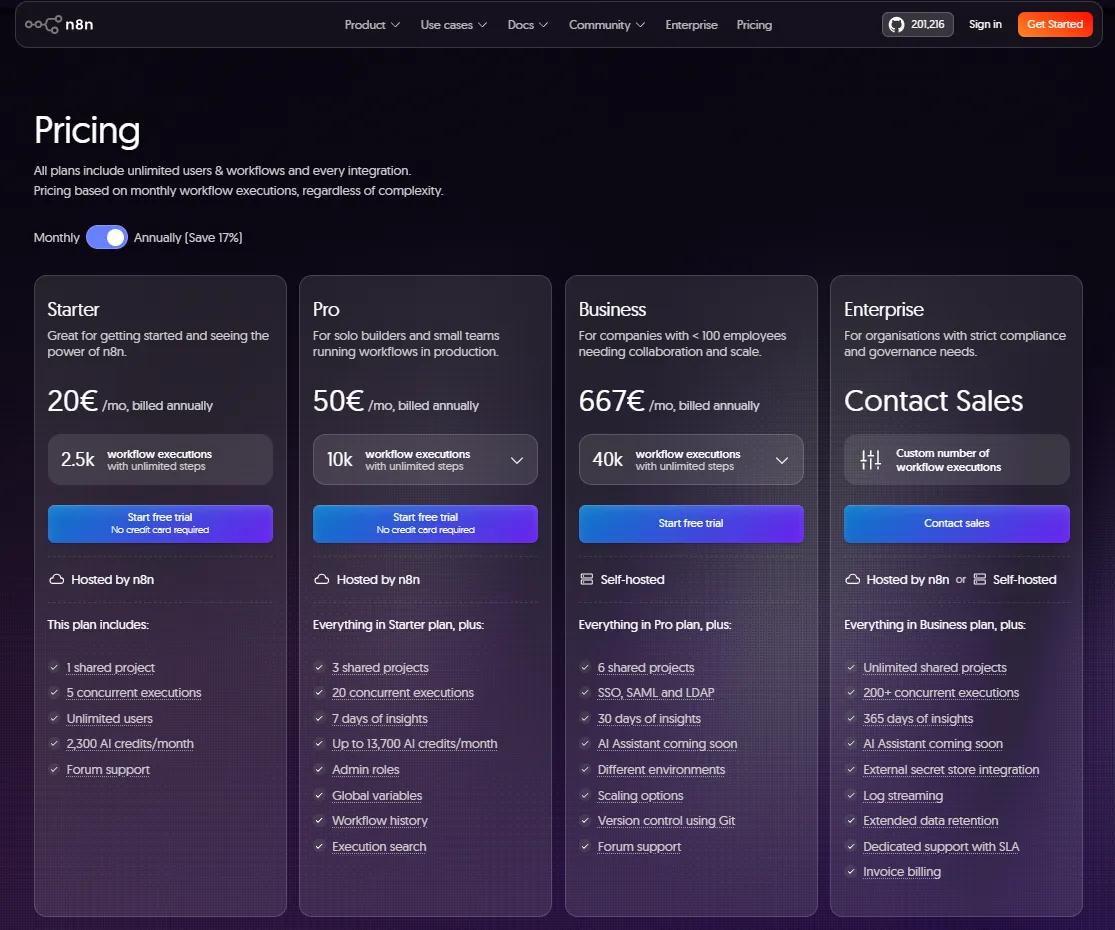Click cloud icon beside Pro Hosted by n8n
Screen dimensions: 1115x930
(321, 579)
